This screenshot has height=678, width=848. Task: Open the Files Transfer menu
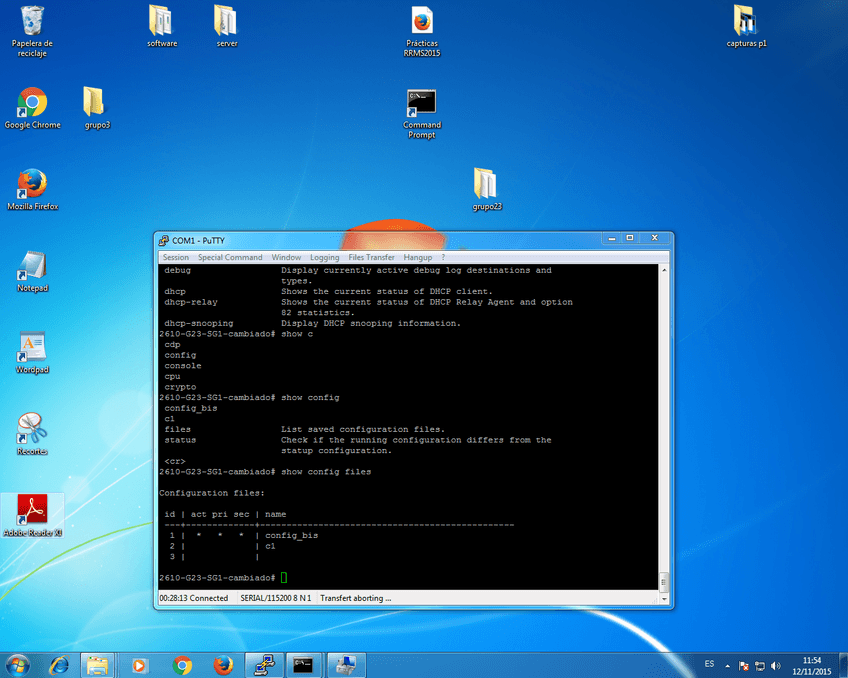click(x=371, y=257)
